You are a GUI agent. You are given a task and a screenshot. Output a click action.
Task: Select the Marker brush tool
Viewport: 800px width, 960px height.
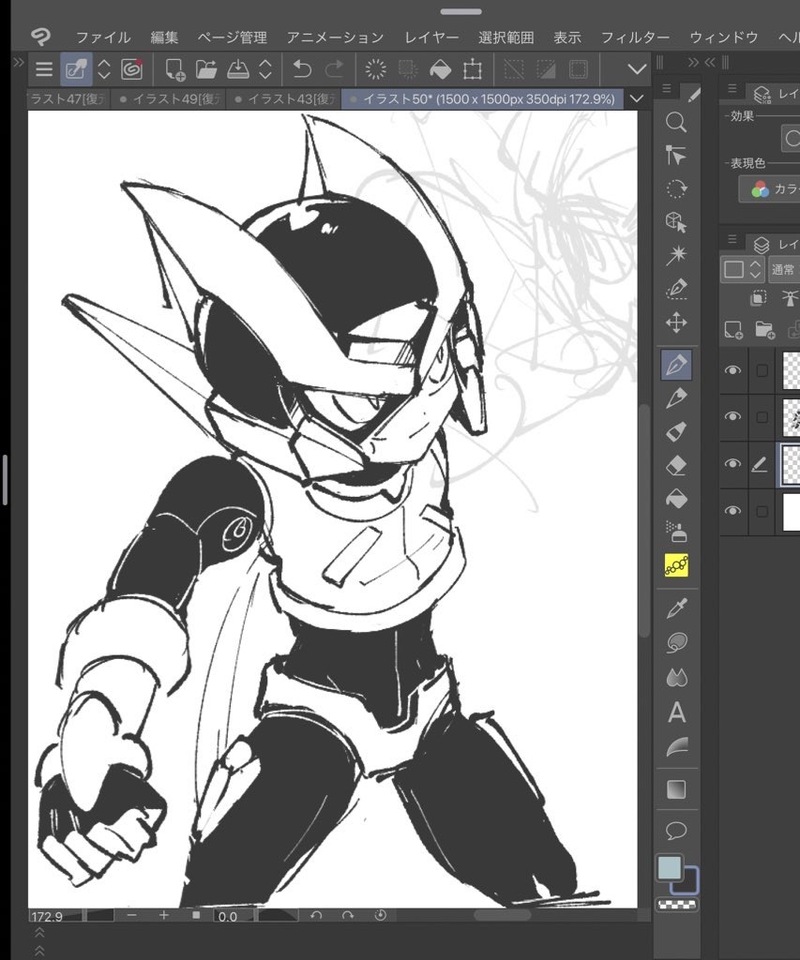click(676, 432)
